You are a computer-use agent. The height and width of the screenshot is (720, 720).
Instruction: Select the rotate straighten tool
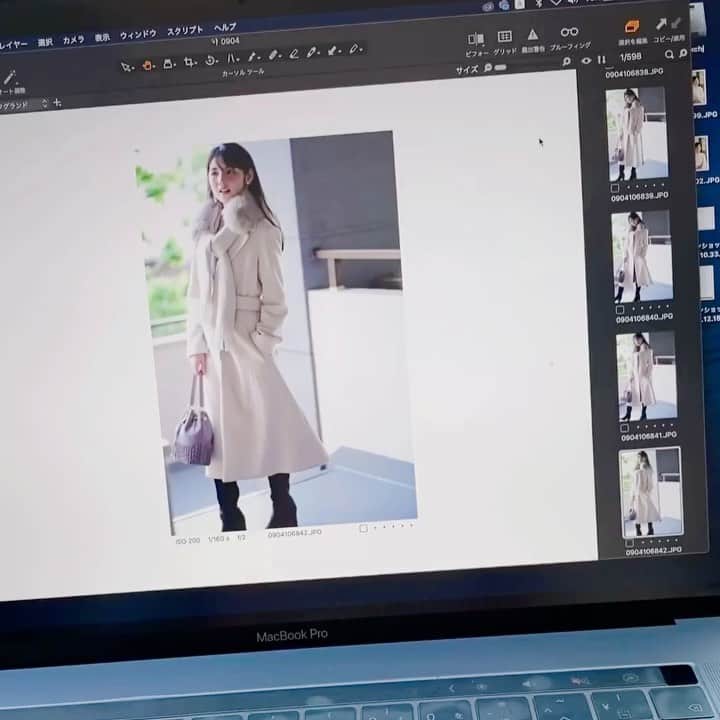pyautogui.click(x=211, y=60)
